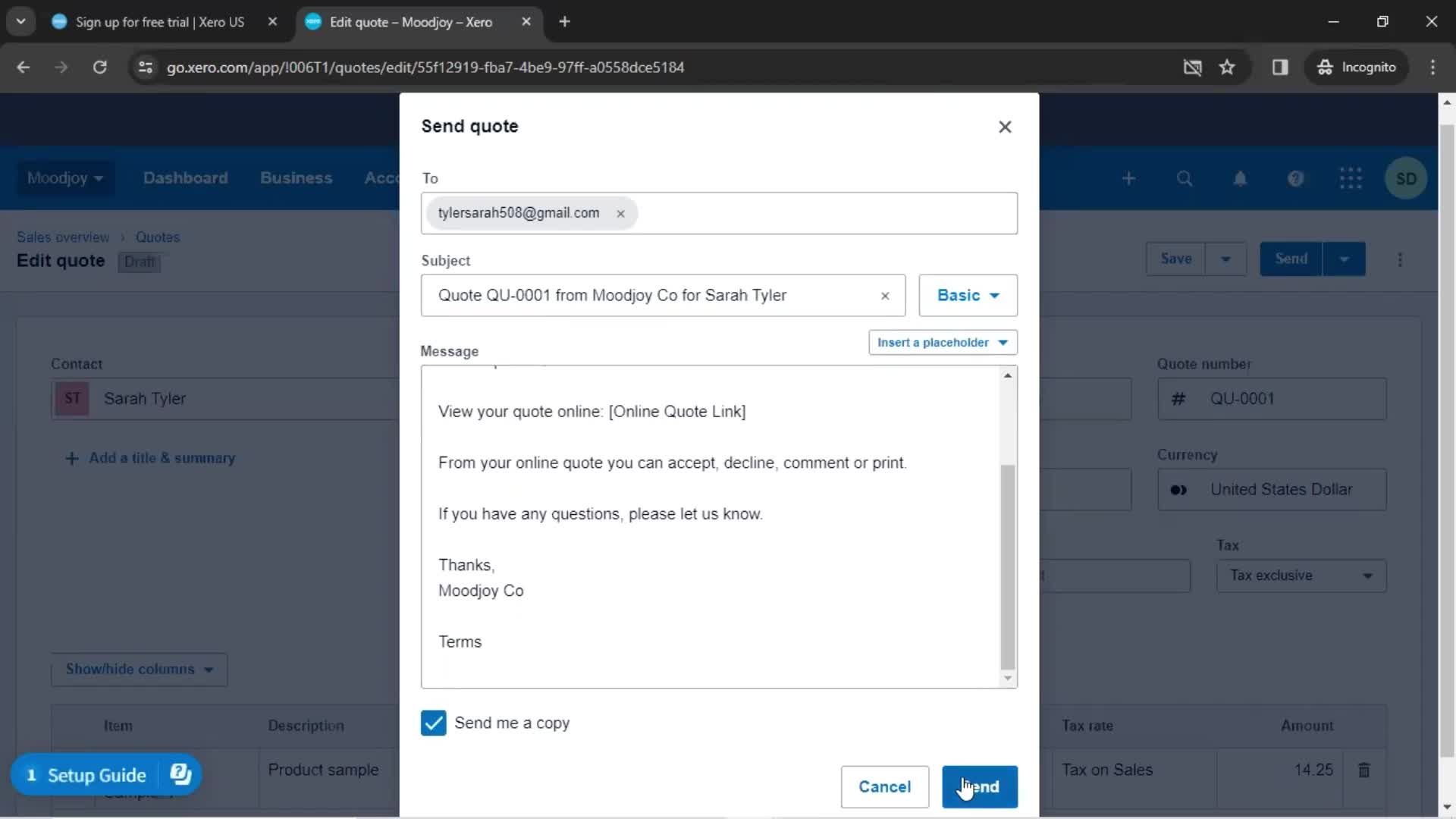Clear the Subject field text
Viewport: 1456px width, 819px height.
[884, 296]
